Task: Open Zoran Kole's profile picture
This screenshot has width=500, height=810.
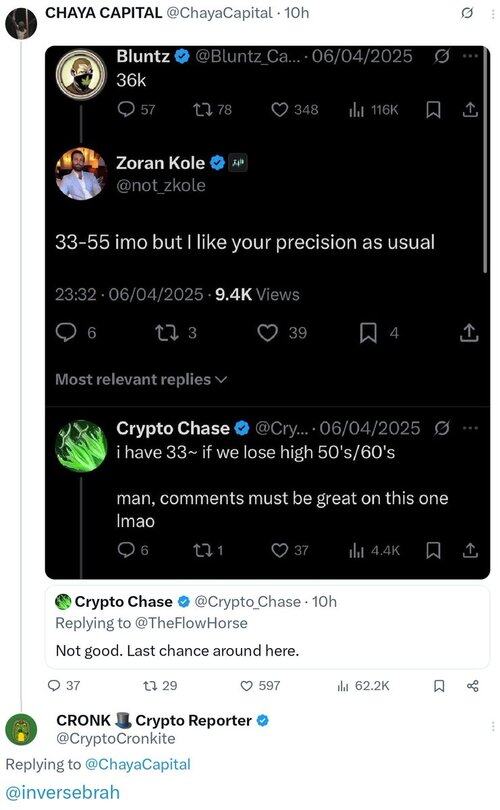Action: click(81, 174)
